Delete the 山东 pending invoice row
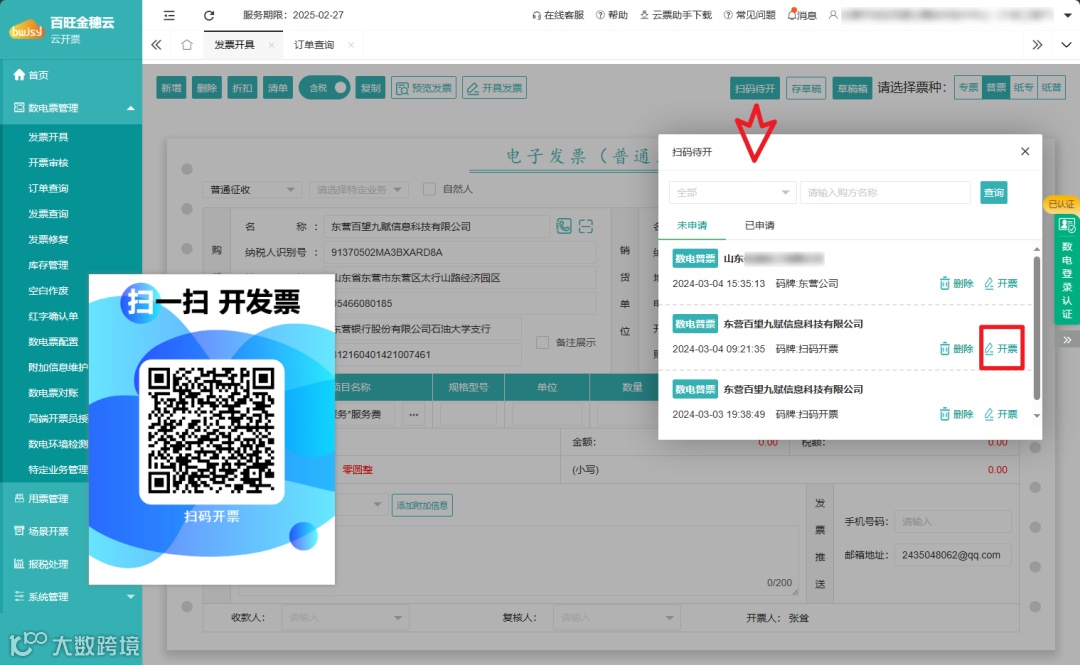 (x=956, y=283)
